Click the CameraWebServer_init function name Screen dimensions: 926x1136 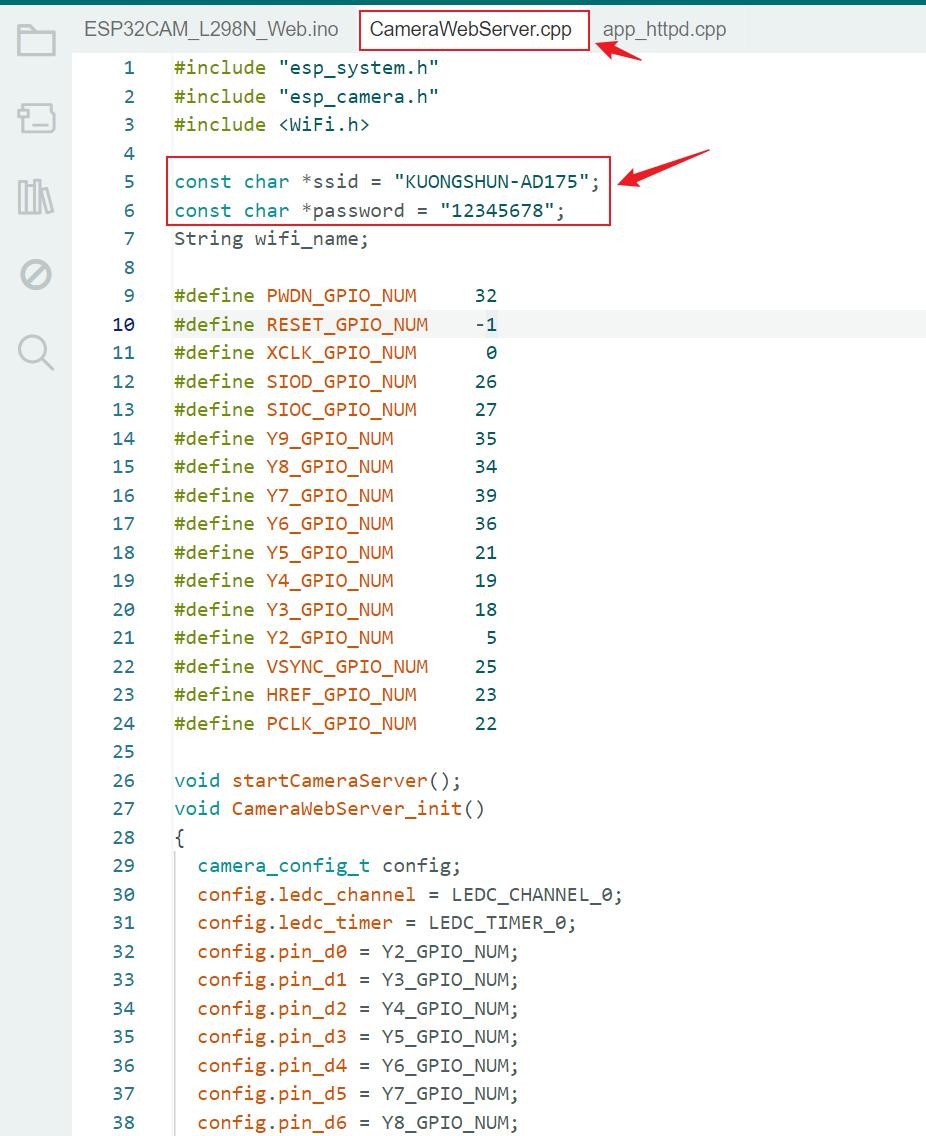click(347, 809)
